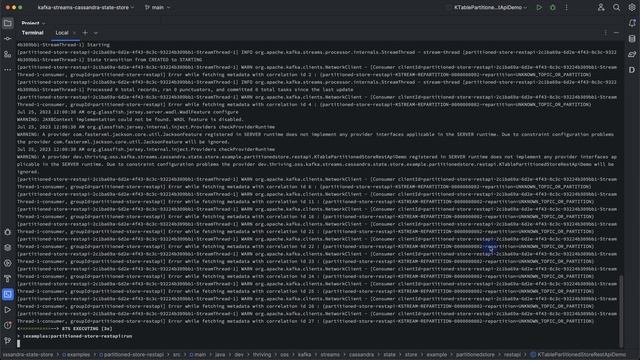Viewport: 640px width, 360px height.
Task: Select the Terminal title label
Action: coord(33,33)
